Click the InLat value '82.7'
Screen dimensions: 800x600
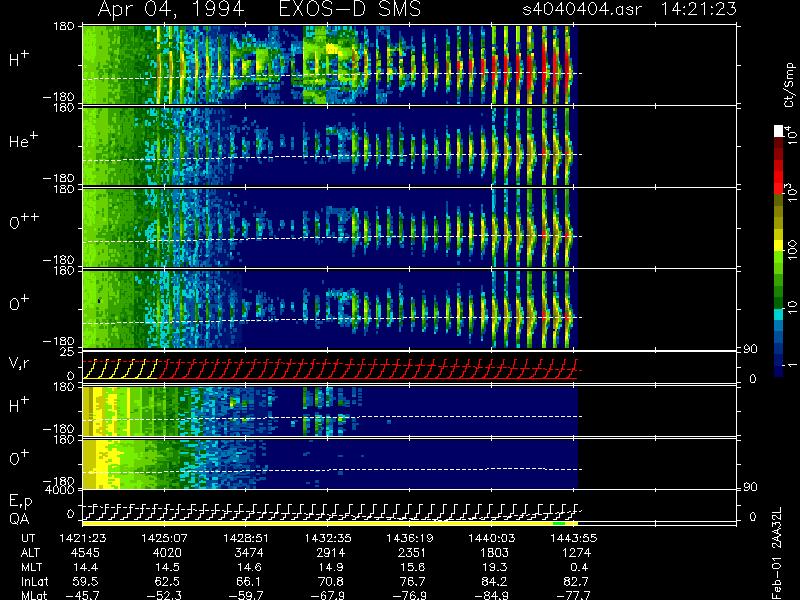(577, 581)
